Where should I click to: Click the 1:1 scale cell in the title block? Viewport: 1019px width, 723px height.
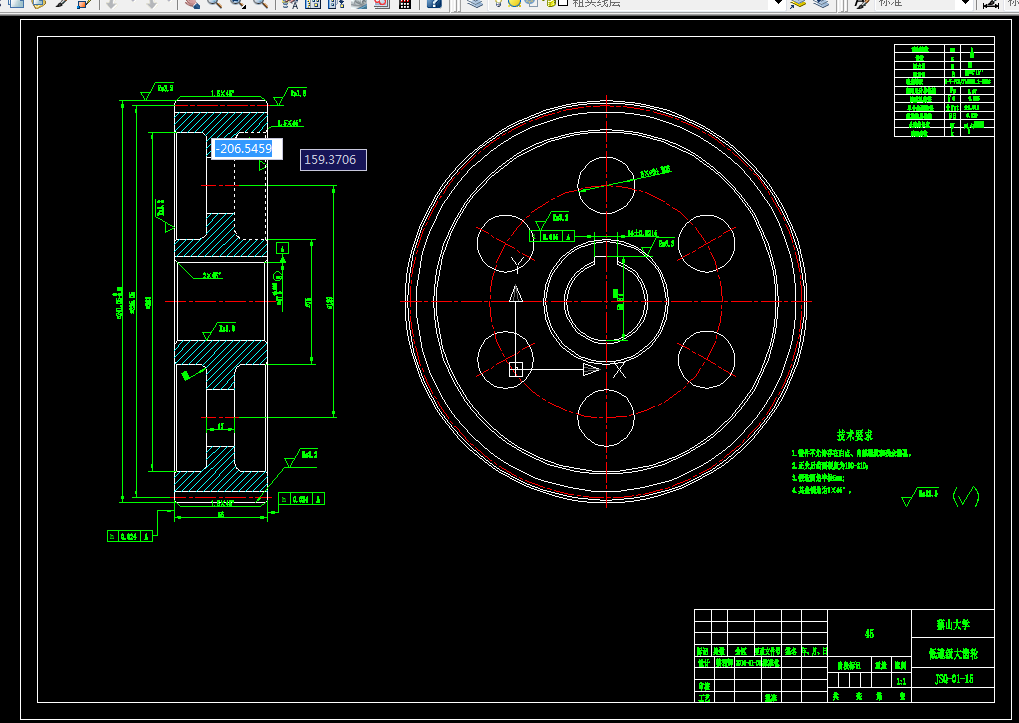901,681
